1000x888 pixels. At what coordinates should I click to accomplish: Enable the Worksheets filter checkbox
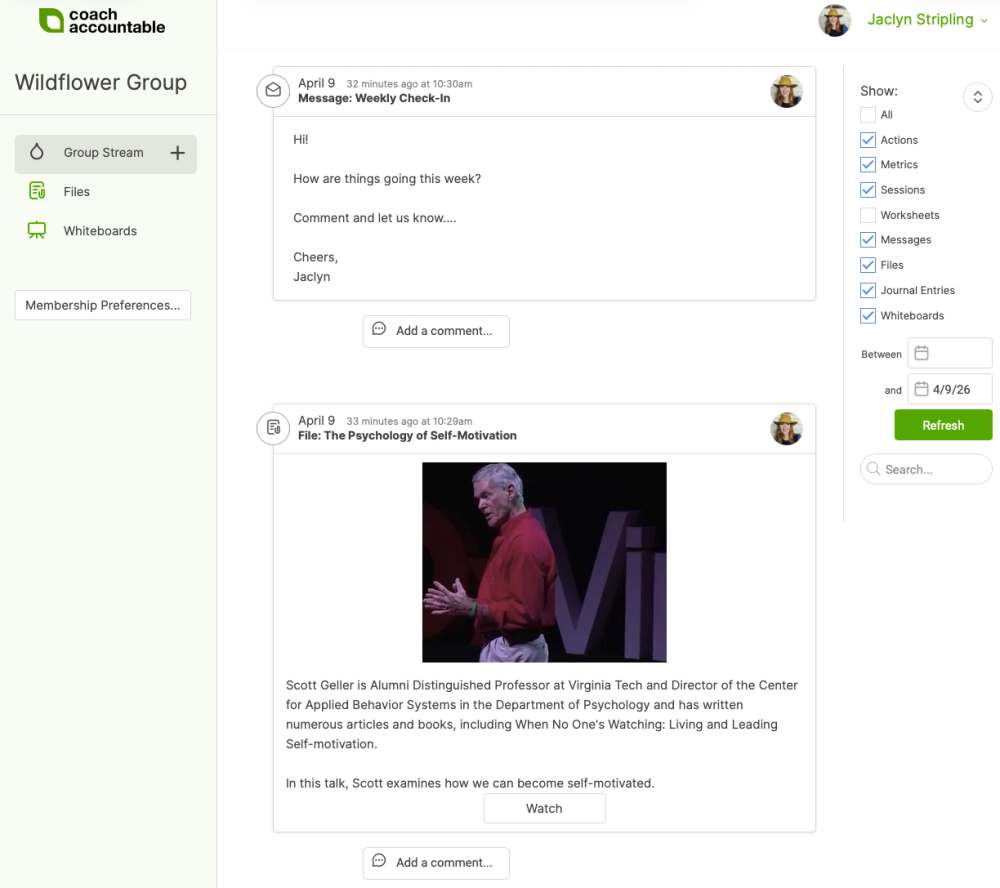pos(867,215)
